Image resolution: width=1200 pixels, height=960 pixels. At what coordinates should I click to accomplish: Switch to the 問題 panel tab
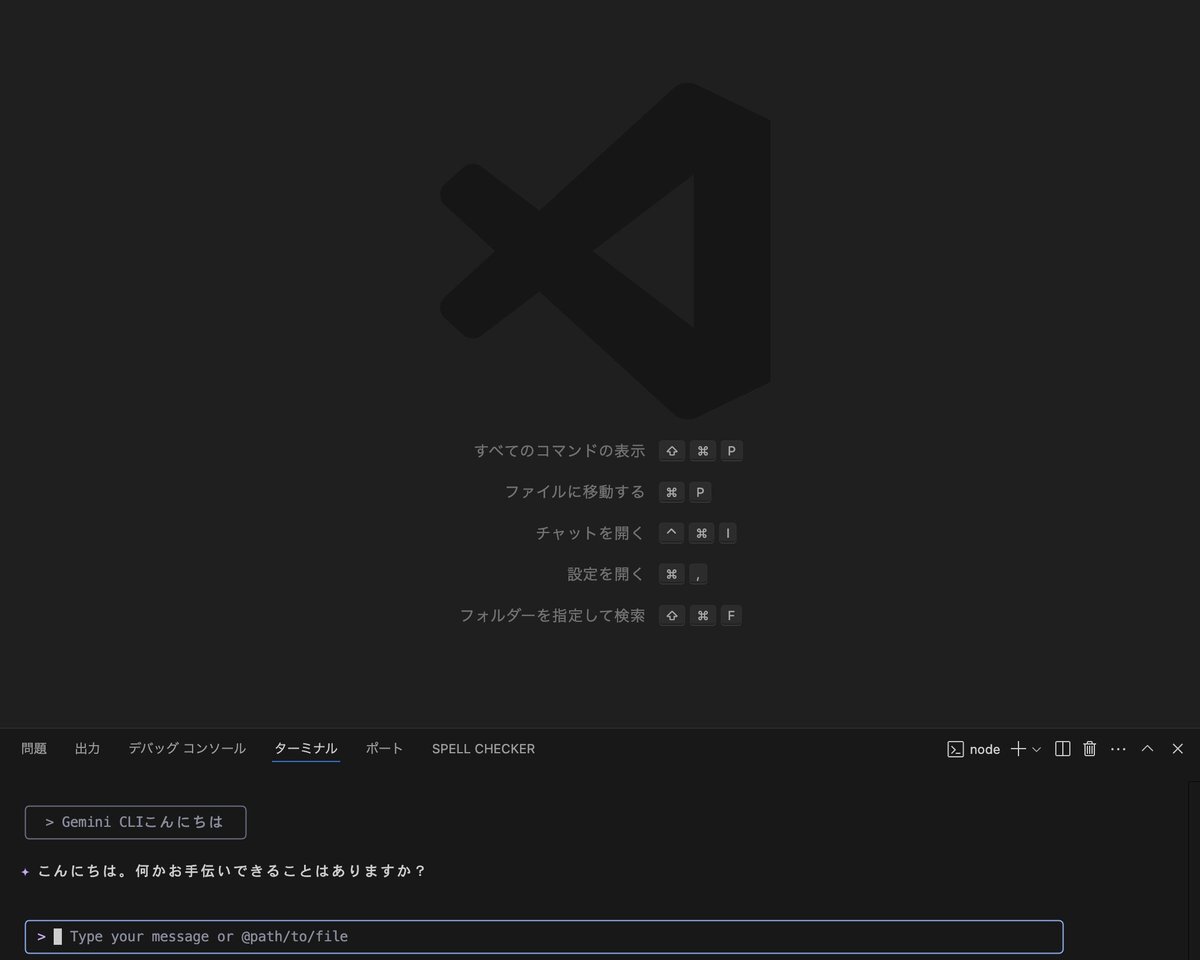pos(34,749)
